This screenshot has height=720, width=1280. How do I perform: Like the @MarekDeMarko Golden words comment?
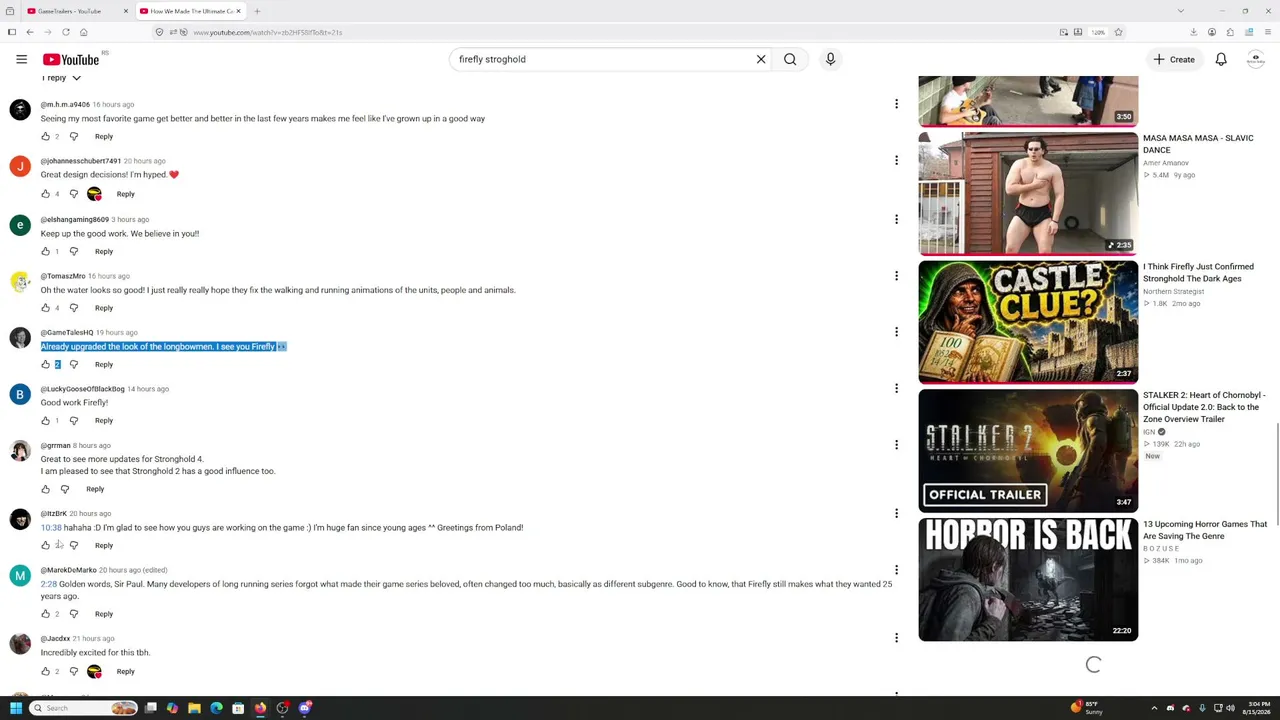pos(45,614)
